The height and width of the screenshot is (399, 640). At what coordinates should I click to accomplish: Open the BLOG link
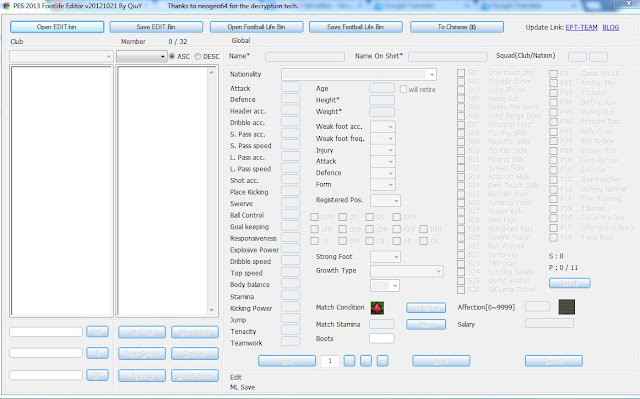611,27
